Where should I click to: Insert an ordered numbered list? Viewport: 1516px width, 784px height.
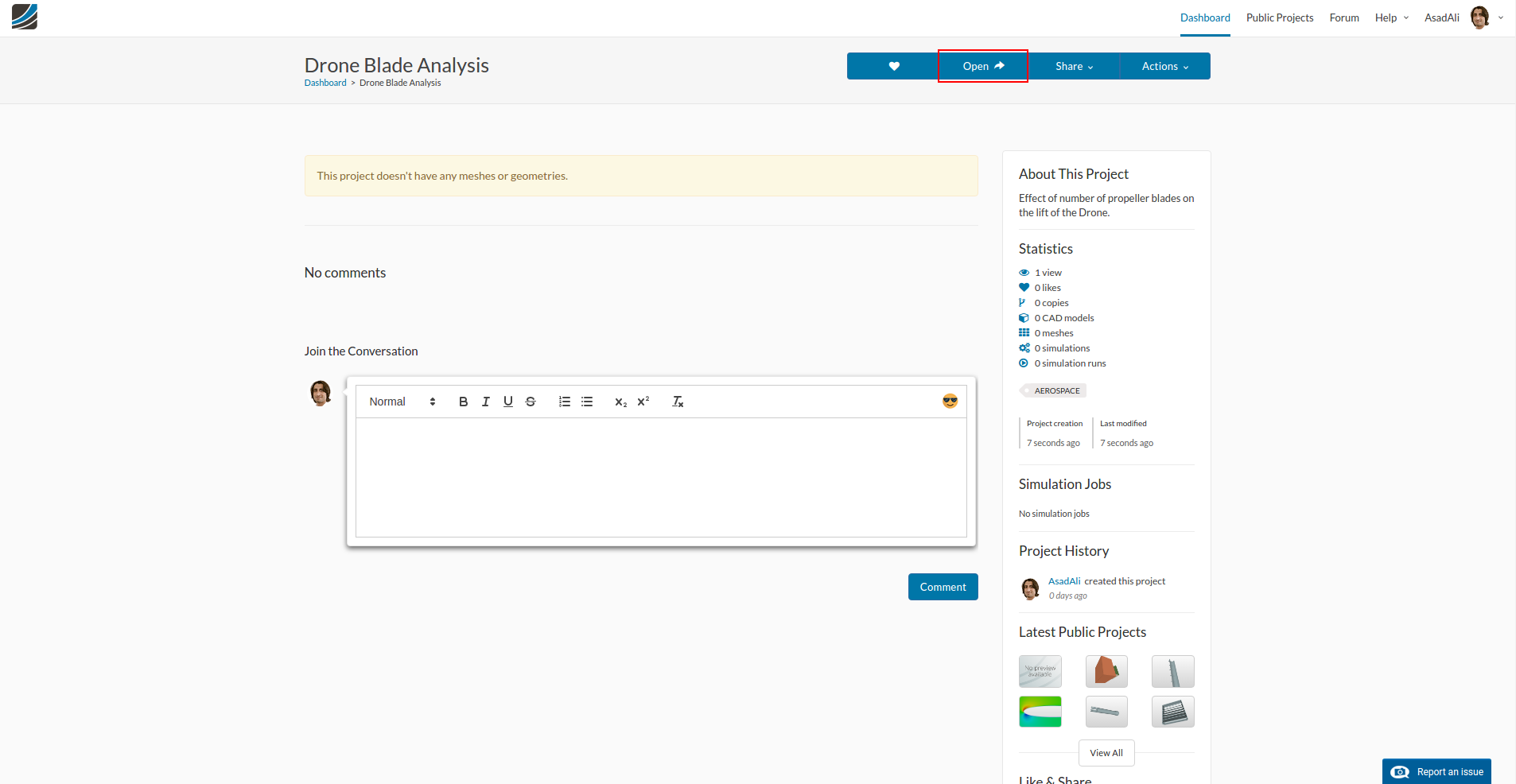(x=564, y=402)
